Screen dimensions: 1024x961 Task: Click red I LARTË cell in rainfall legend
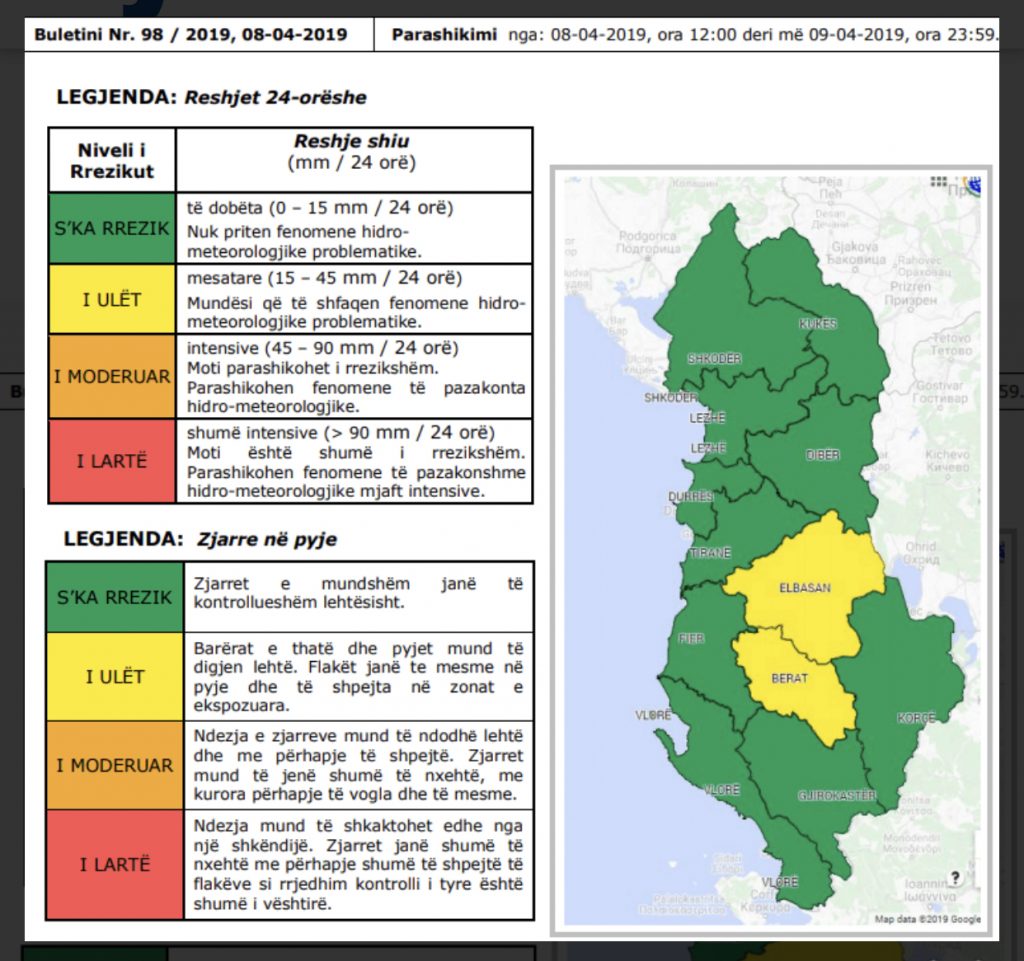click(x=112, y=461)
